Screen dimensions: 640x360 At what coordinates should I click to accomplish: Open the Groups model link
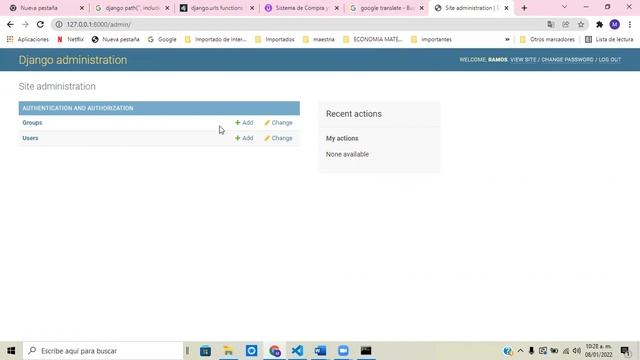pos(32,122)
